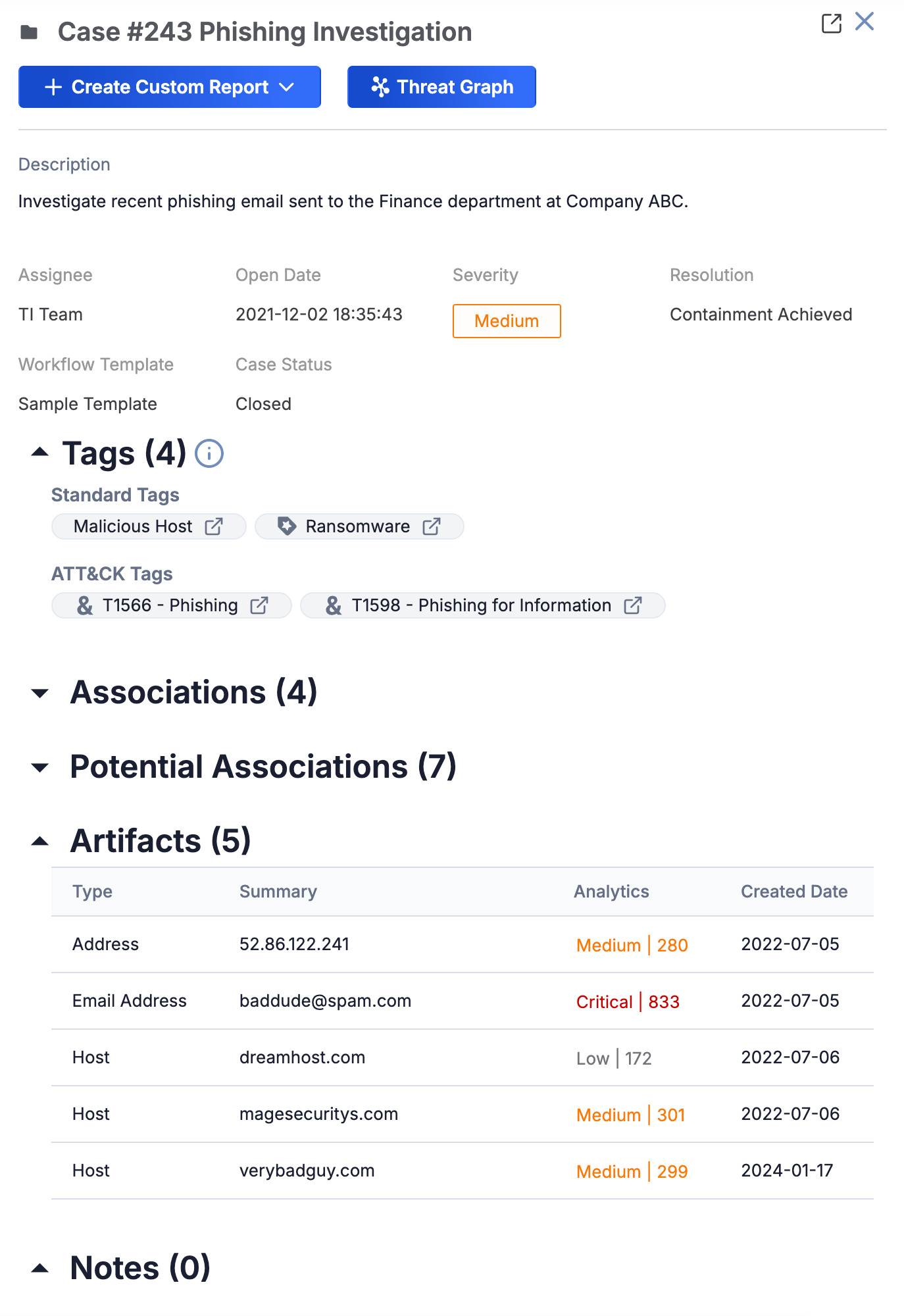Open T1566 Phishing external link icon
Screen dimensions: 904x1316
click(x=259, y=605)
